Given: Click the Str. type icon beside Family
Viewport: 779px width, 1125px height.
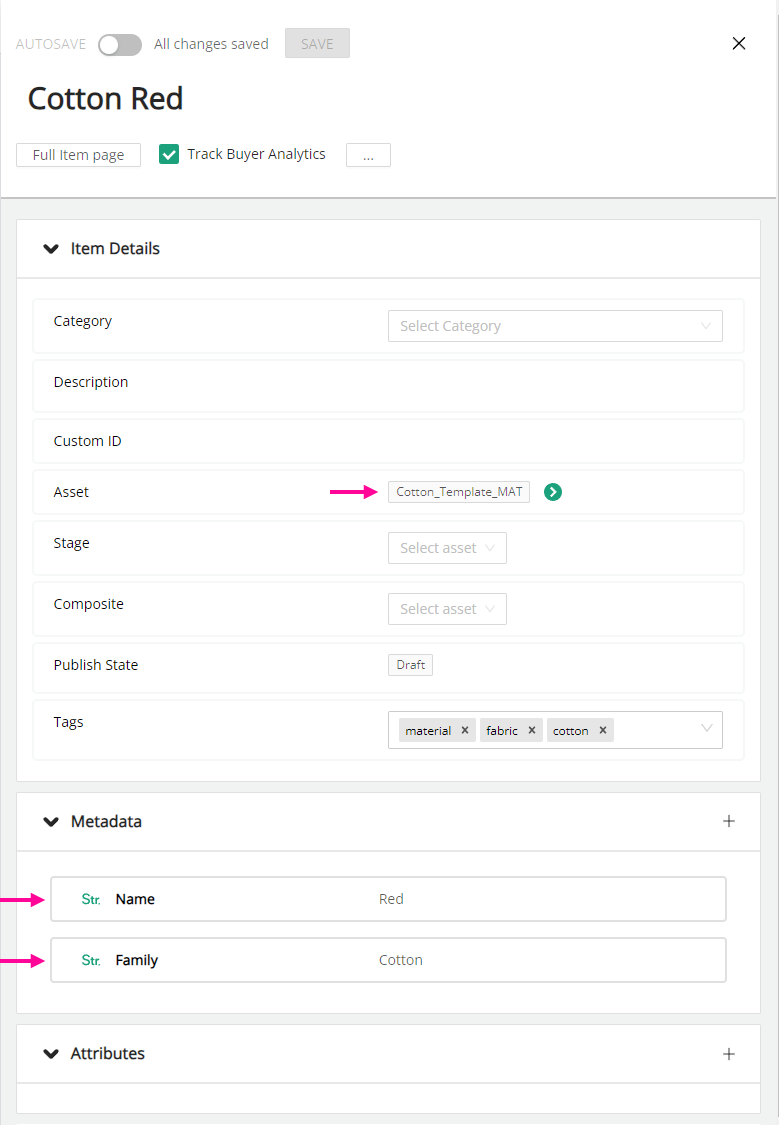Looking at the screenshot, I should (x=90, y=960).
